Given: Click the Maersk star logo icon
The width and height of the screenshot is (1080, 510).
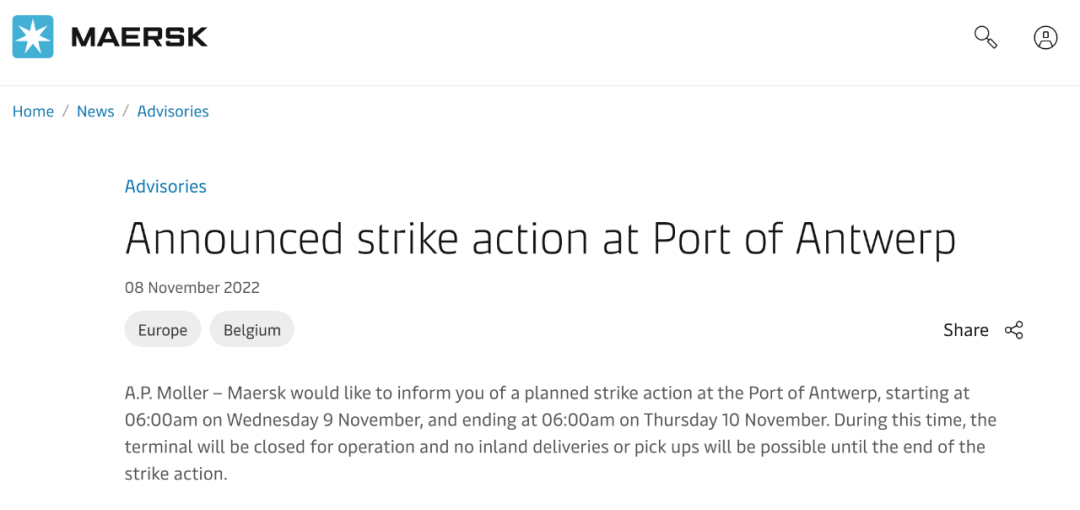Looking at the screenshot, I should [33, 37].
